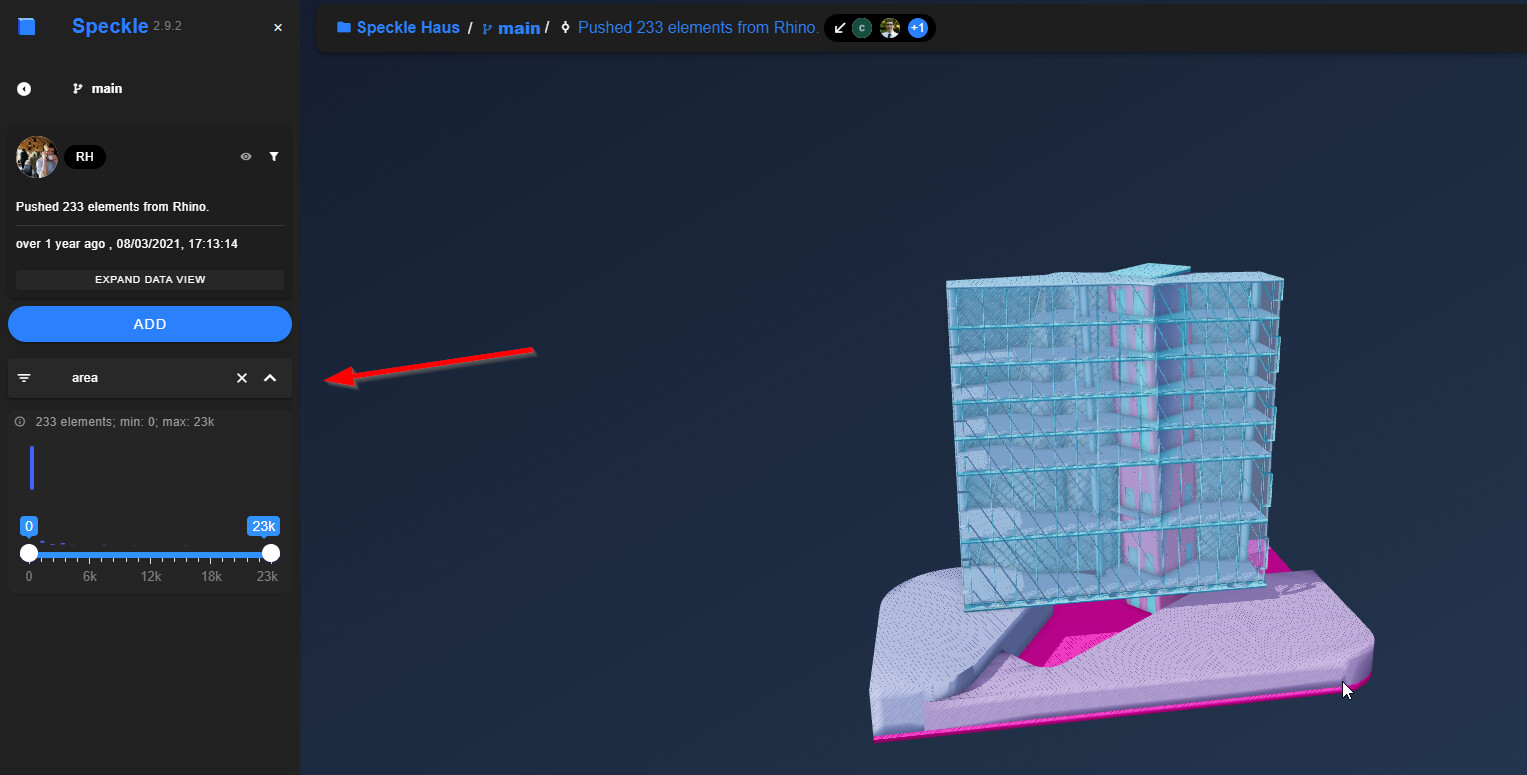This screenshot has height=775, width=1527.
Task: Click the funnel icon in the area filter bar
Action: coord(24,377)
